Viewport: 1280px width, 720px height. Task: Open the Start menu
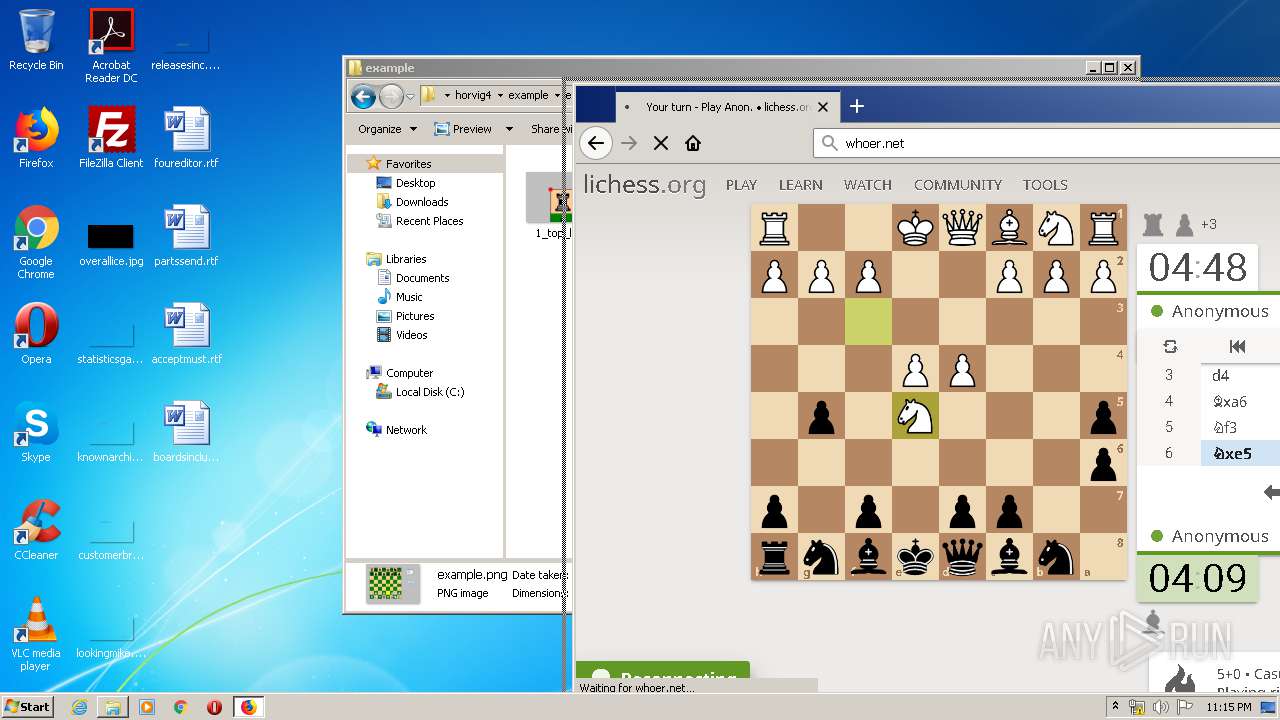click(x=28, y=707)
